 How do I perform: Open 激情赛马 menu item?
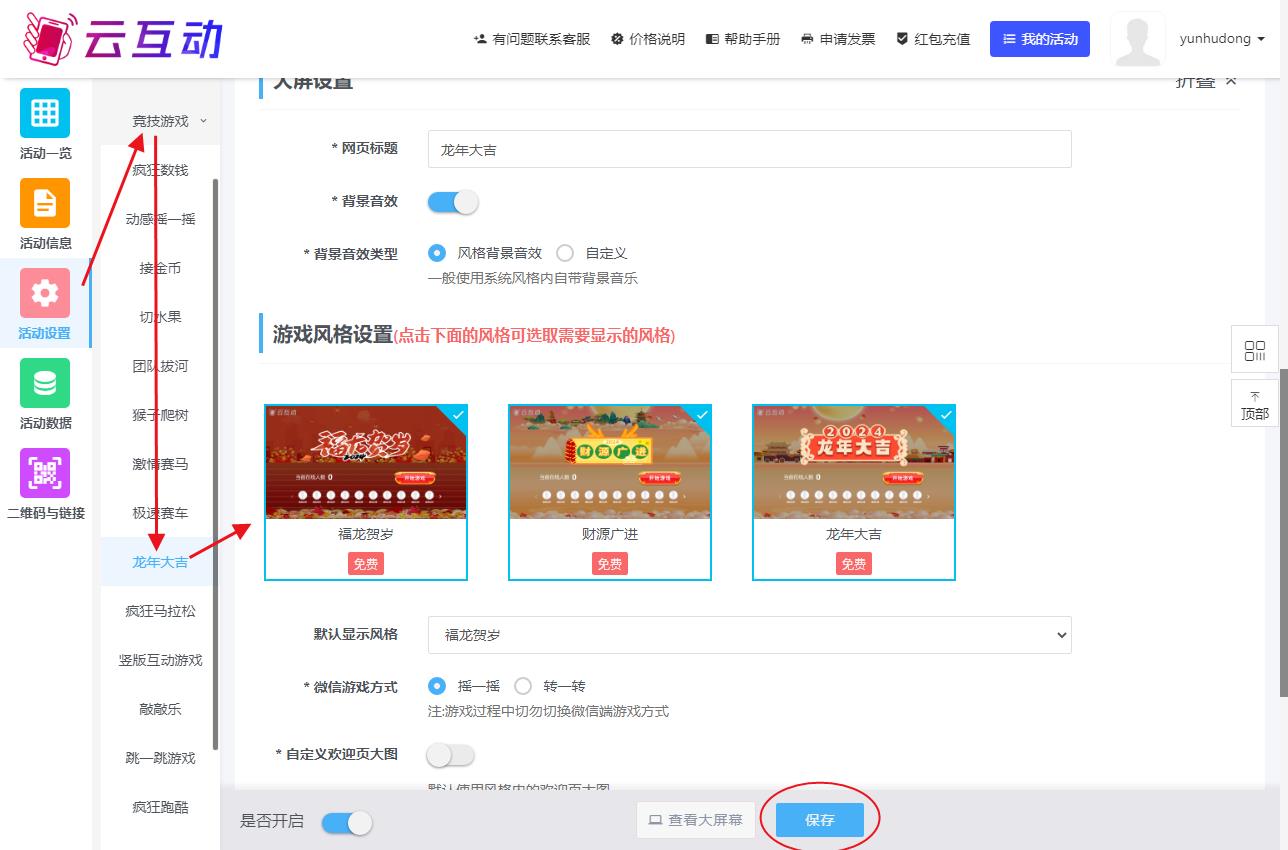click(160, 464)
